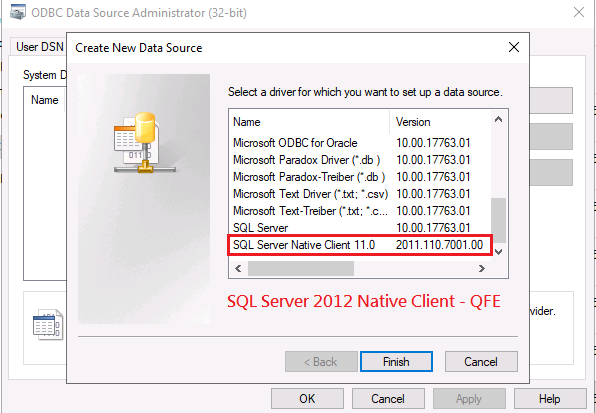The image size is (596, 413).
Task: Close the ODBC Data Source Administrator window
Action: (579, 12)
